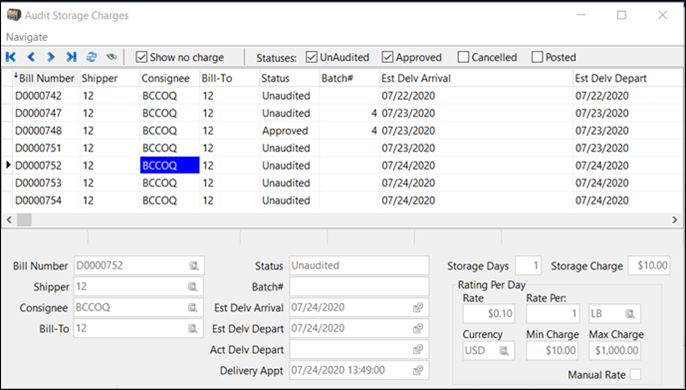Open Est Delv Depart date picker
The height and width of the screenshot is (390, 686).
tap(418, 328)
